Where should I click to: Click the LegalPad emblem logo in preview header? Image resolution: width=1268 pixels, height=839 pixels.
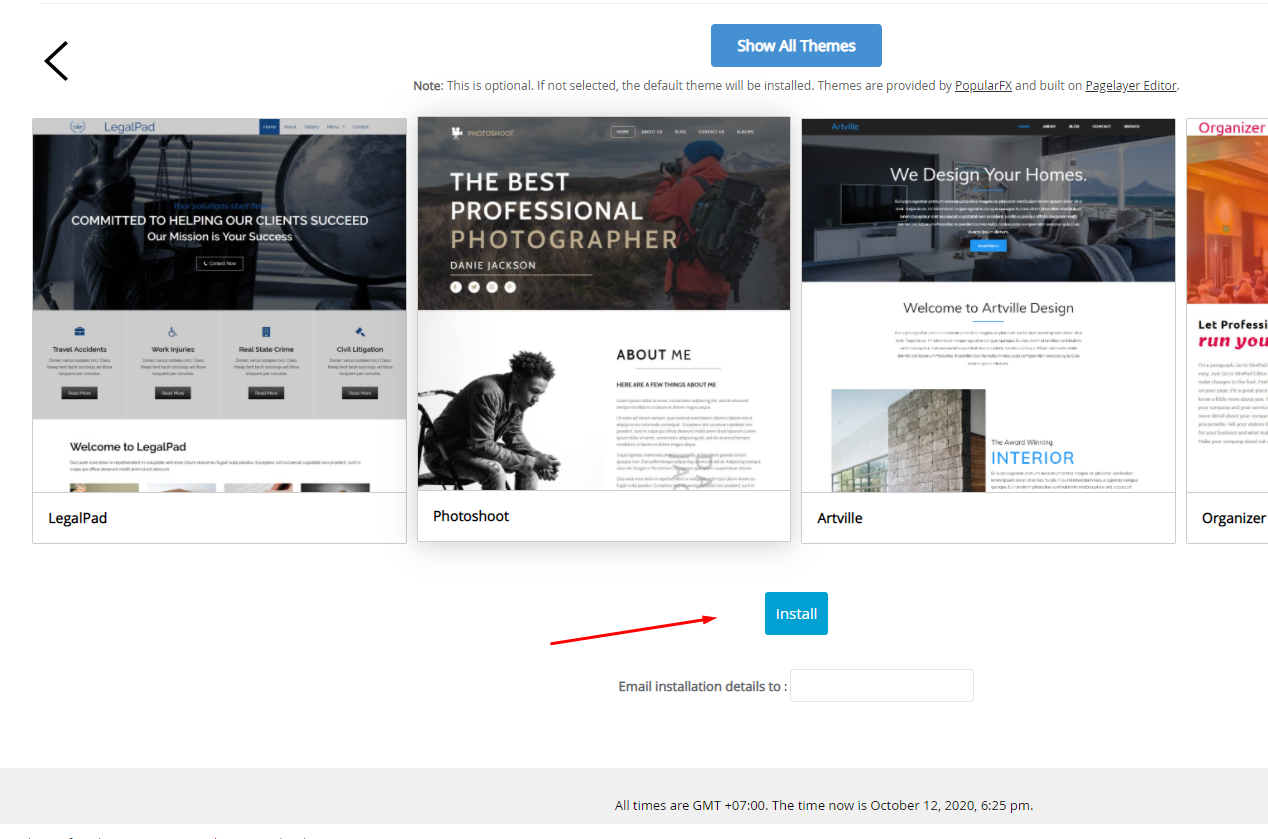pos(78,127)
